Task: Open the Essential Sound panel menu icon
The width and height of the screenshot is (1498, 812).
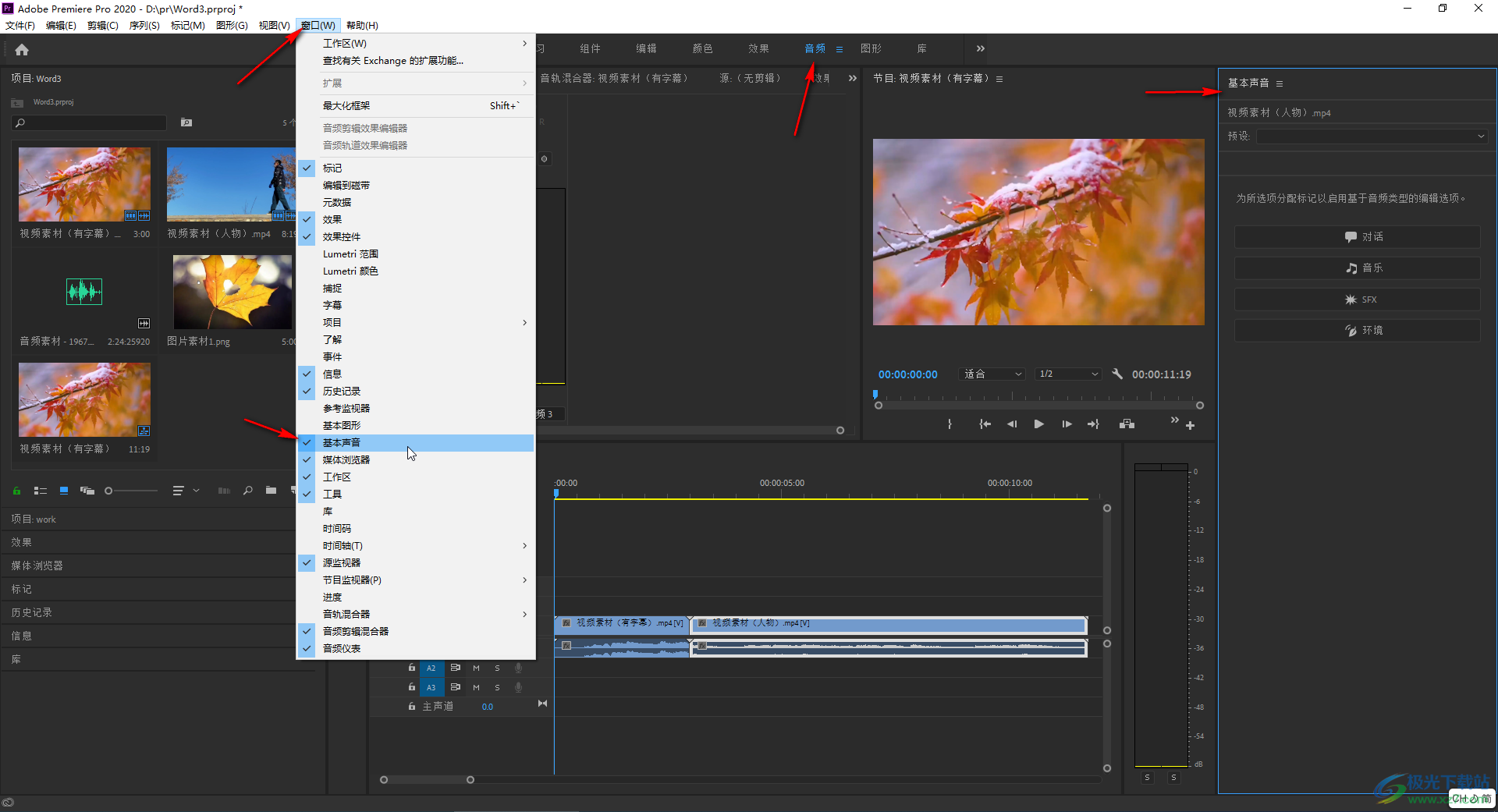Action: tap(1280, 83)
